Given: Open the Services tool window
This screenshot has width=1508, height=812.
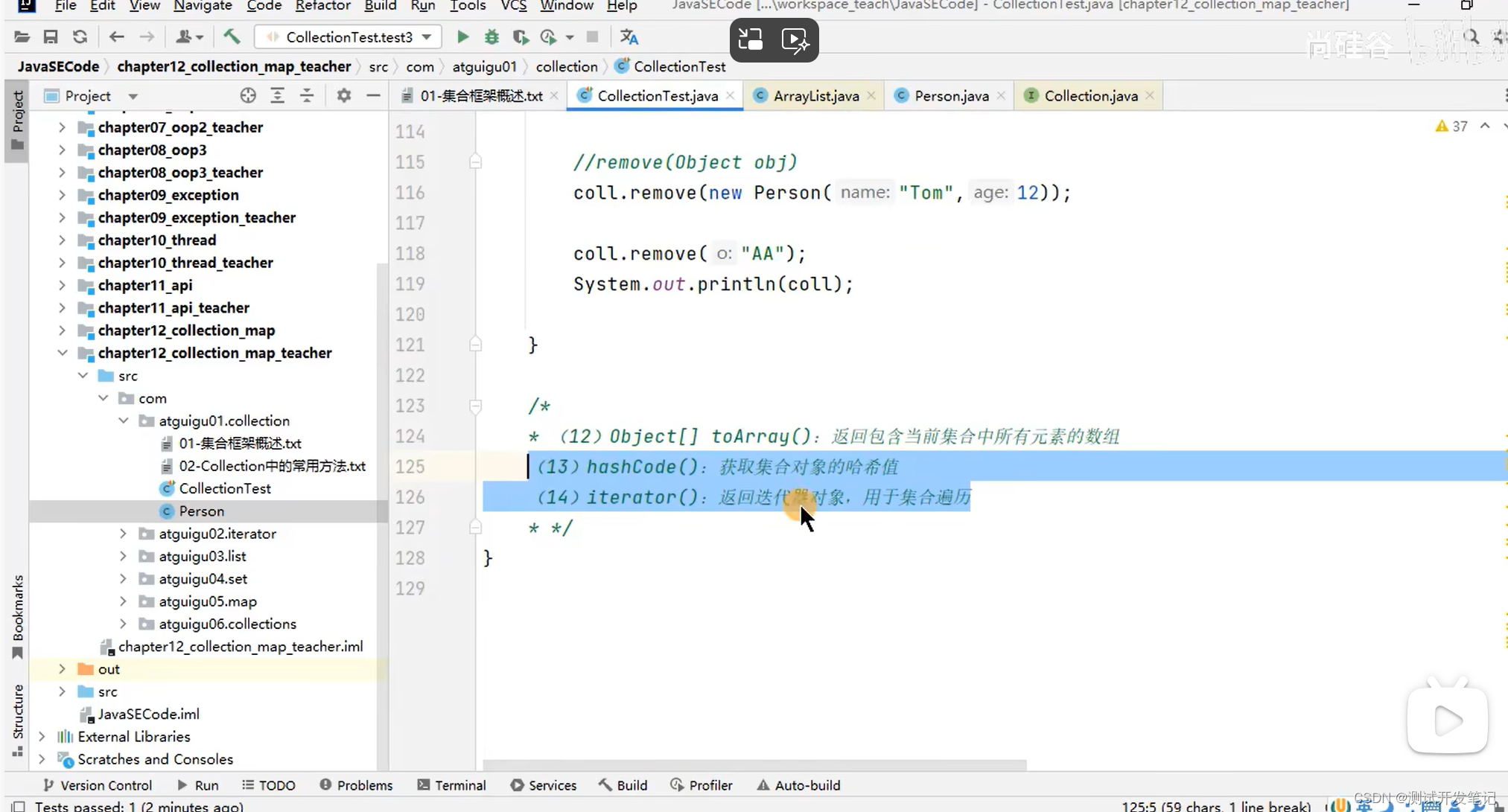Looking at the screenshot, I should 544,785.
